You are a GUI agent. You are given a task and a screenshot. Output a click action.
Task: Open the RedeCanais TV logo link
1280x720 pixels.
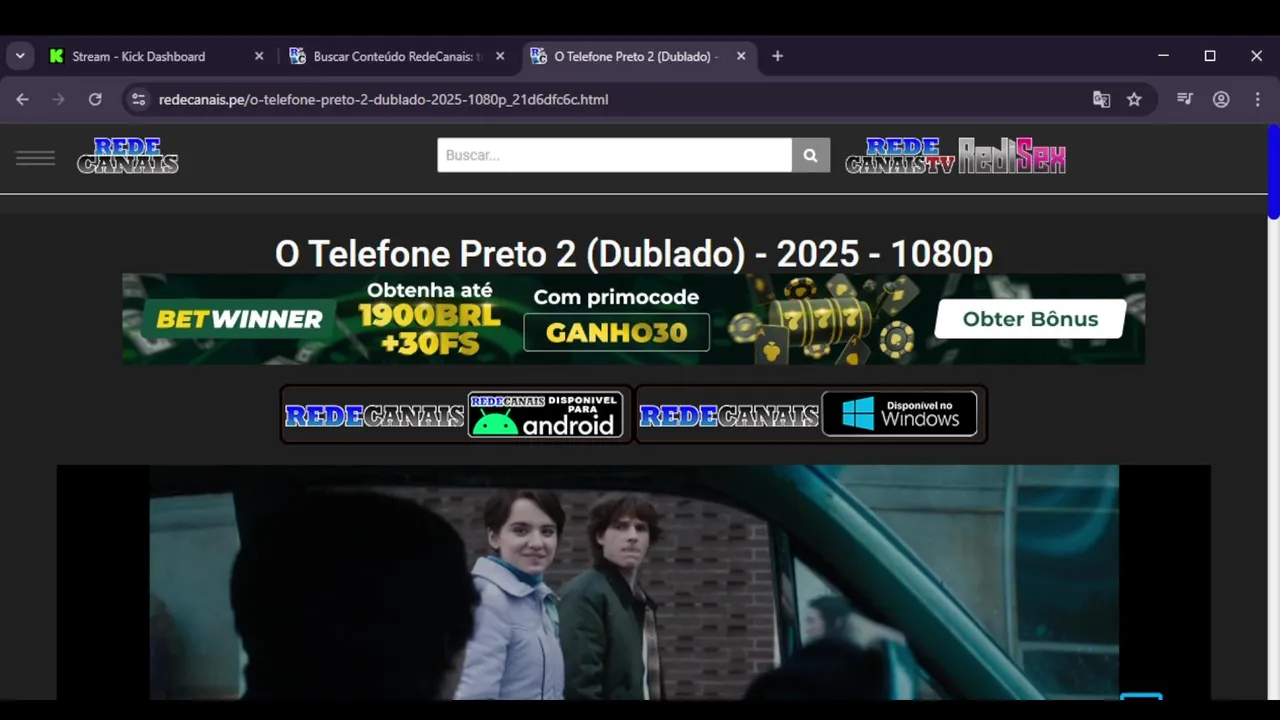[x=900, y=156]
